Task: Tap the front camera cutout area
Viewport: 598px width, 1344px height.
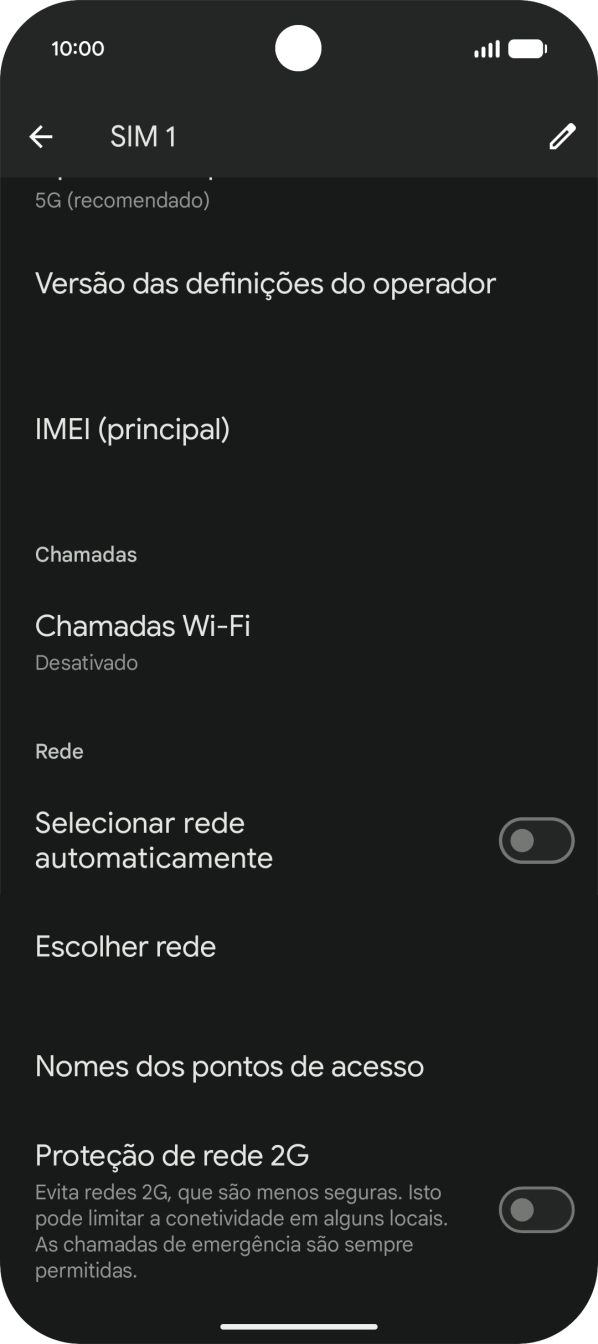Action: [298, 48]
